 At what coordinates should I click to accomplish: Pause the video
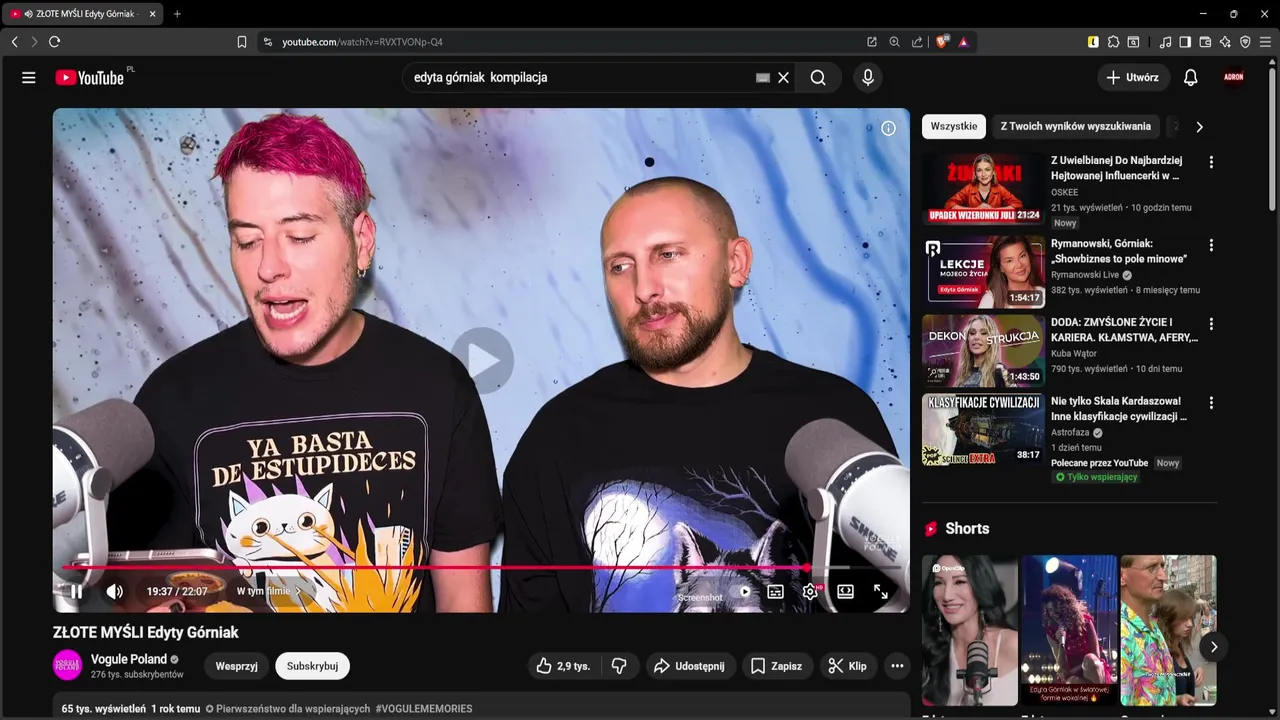coord(76,591)
